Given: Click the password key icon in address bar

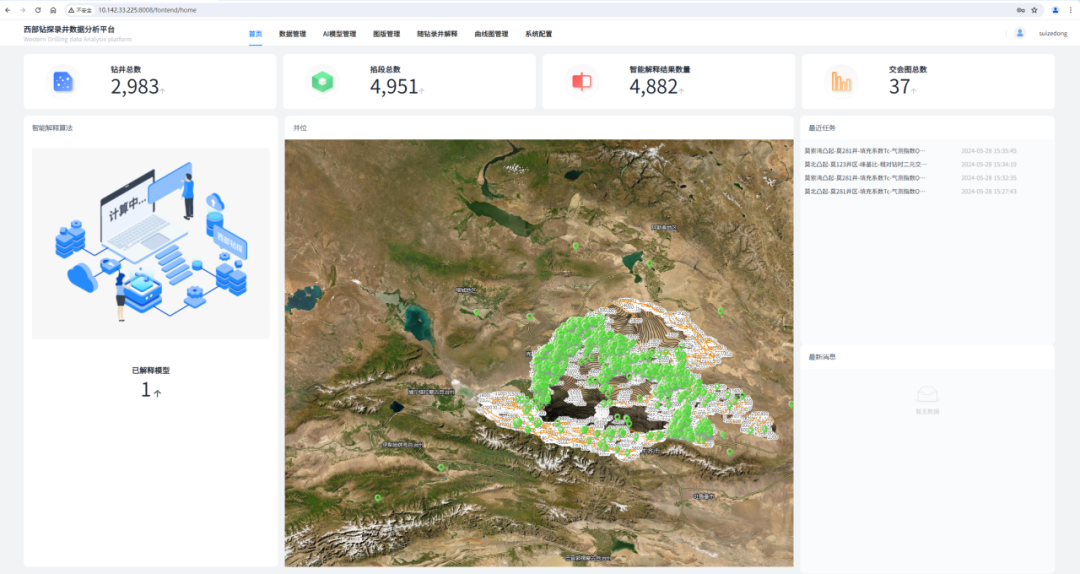Looking at the screenshot, I should pyautogui.click(x=1020, y=10).
